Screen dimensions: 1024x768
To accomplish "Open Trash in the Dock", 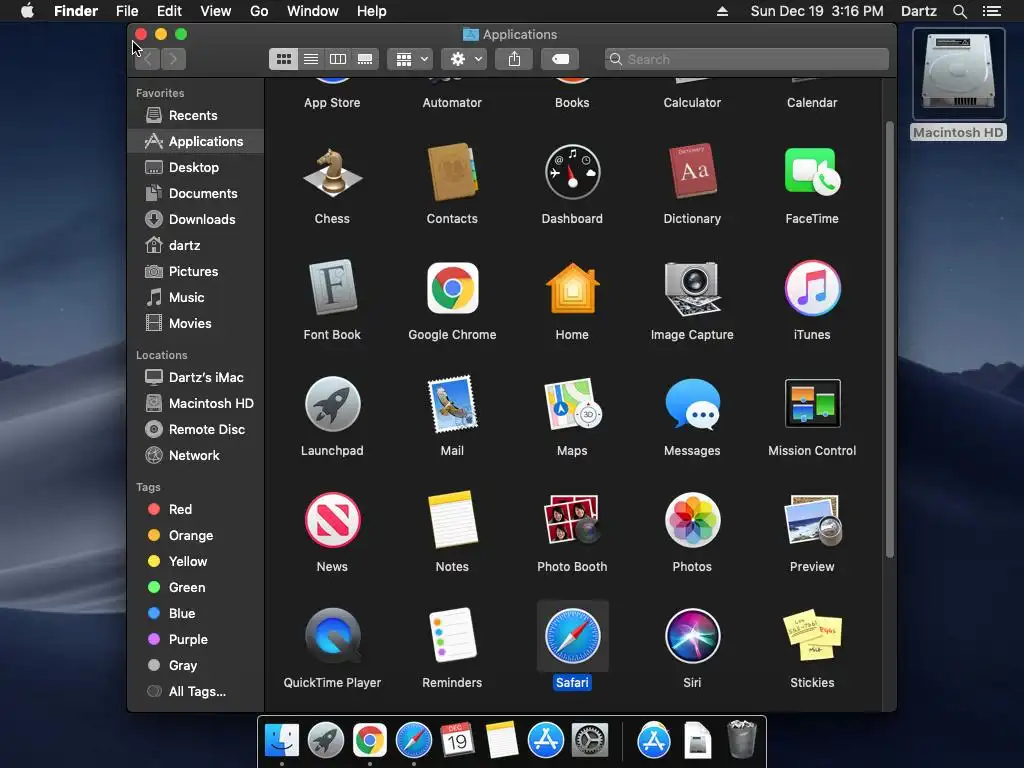I will (x=741, y=739).
